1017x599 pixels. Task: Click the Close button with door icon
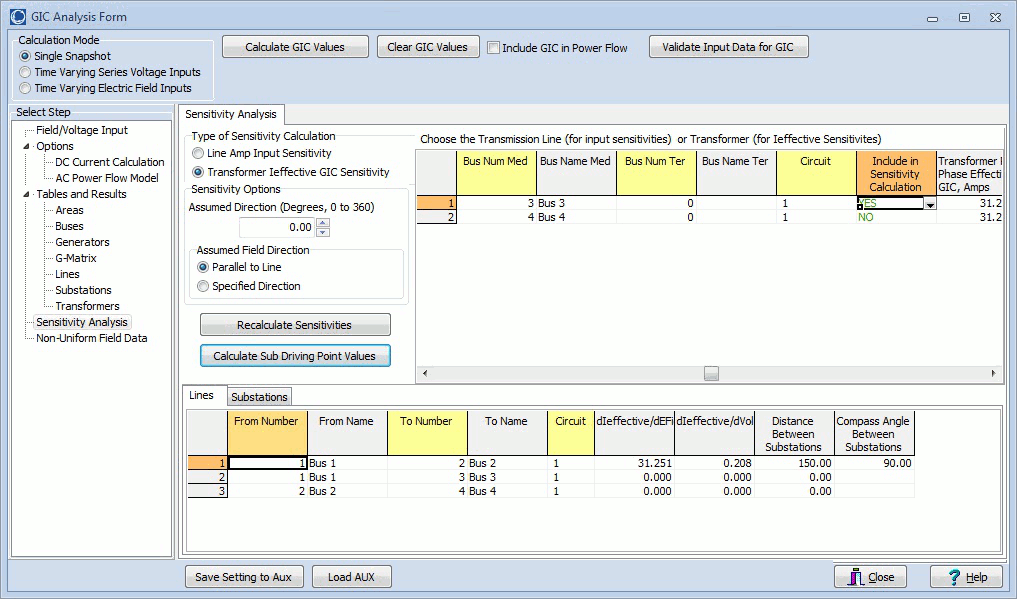(x=870, y=577)
